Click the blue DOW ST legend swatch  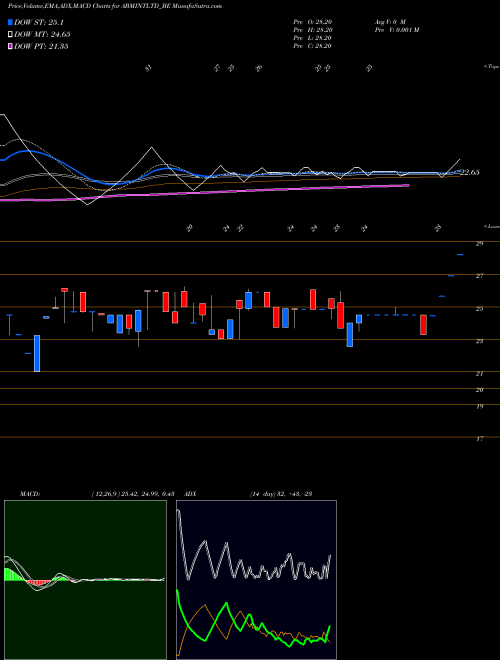pyautogui.click(x=11, y=22)
